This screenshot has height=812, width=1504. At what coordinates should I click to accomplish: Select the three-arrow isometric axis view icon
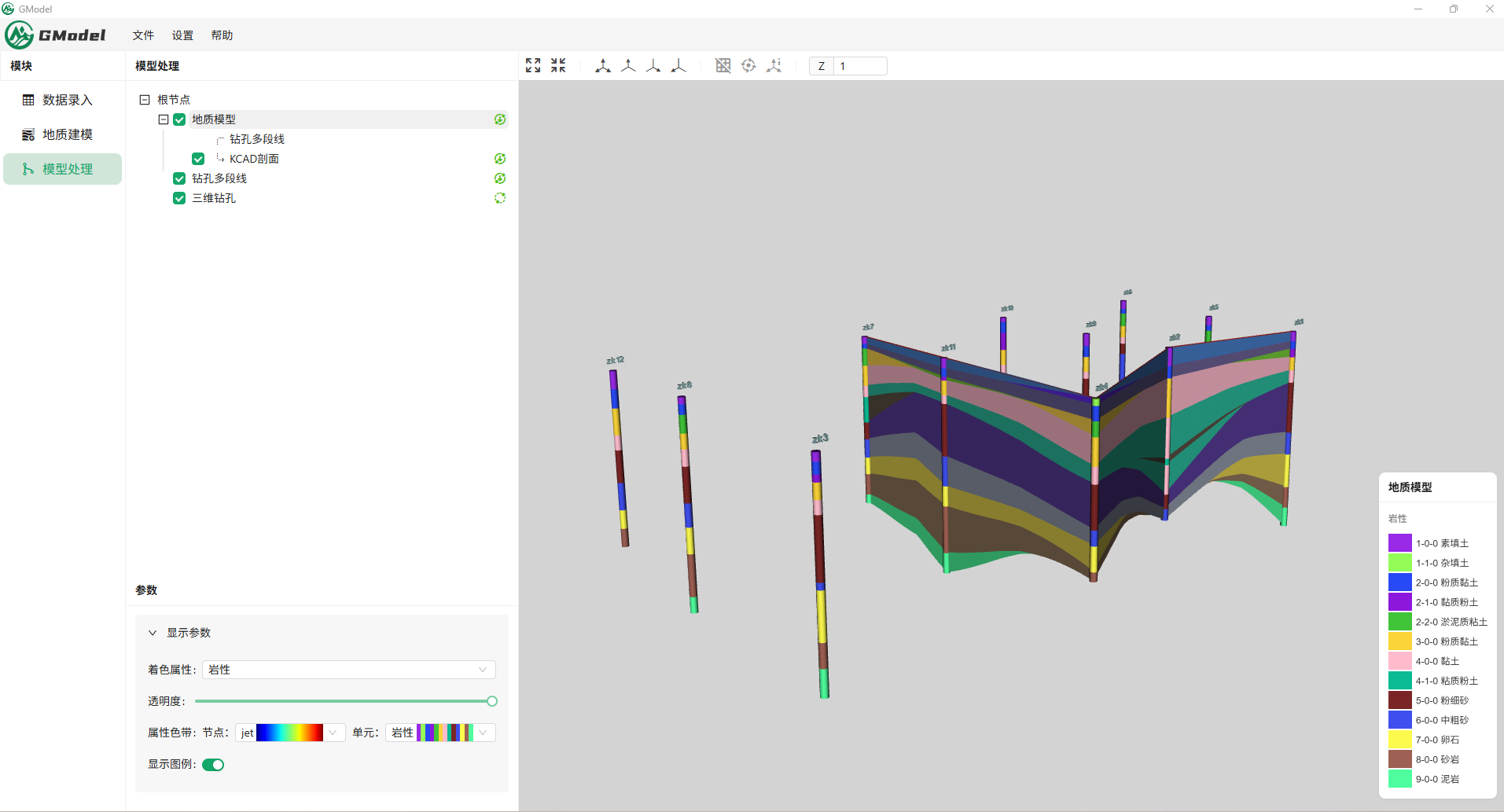[x=603, y=65]
